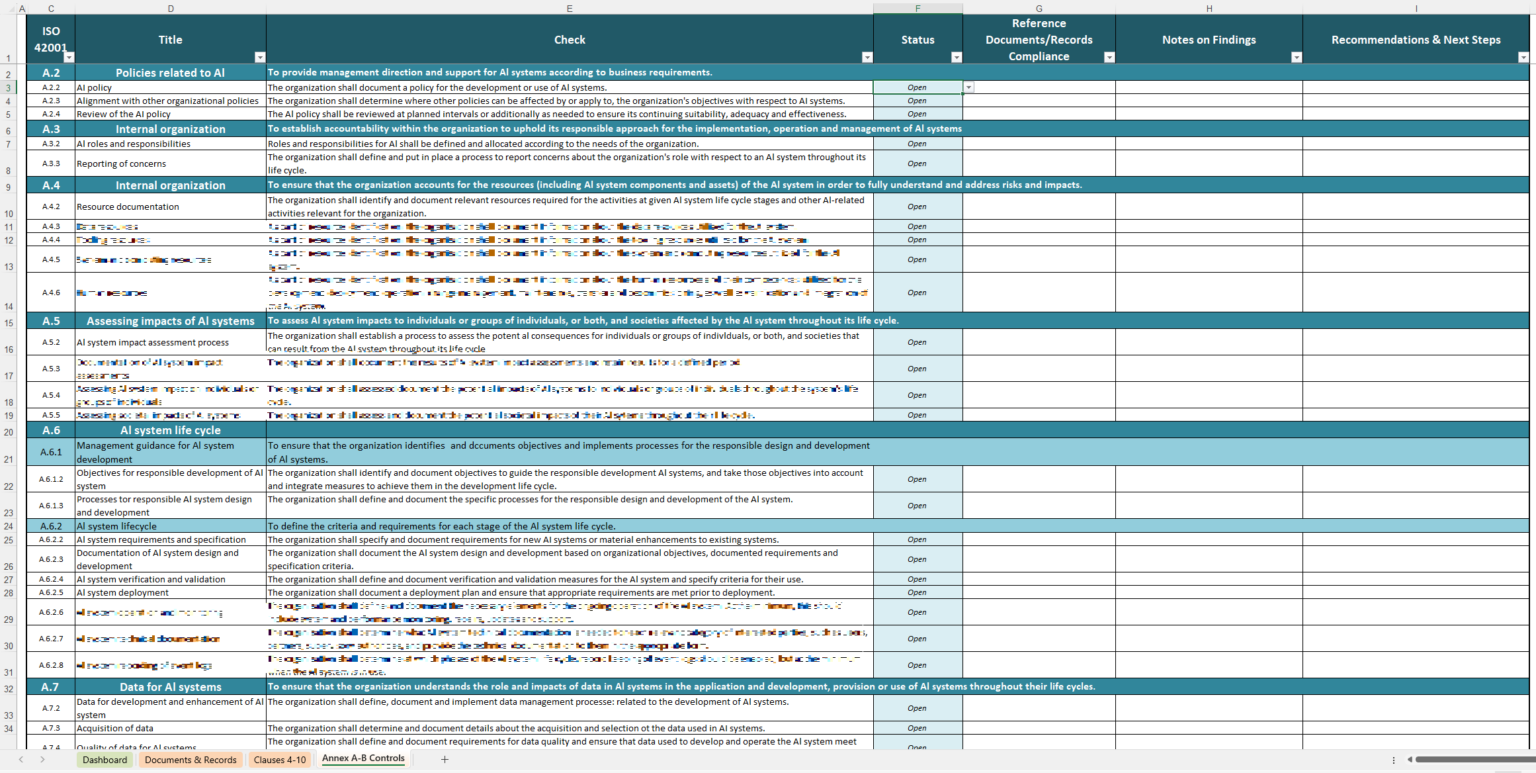This screenshot has height=773, width=1536.
Task: Click the horizontal scrollbar track
Action: [1470, 760]
